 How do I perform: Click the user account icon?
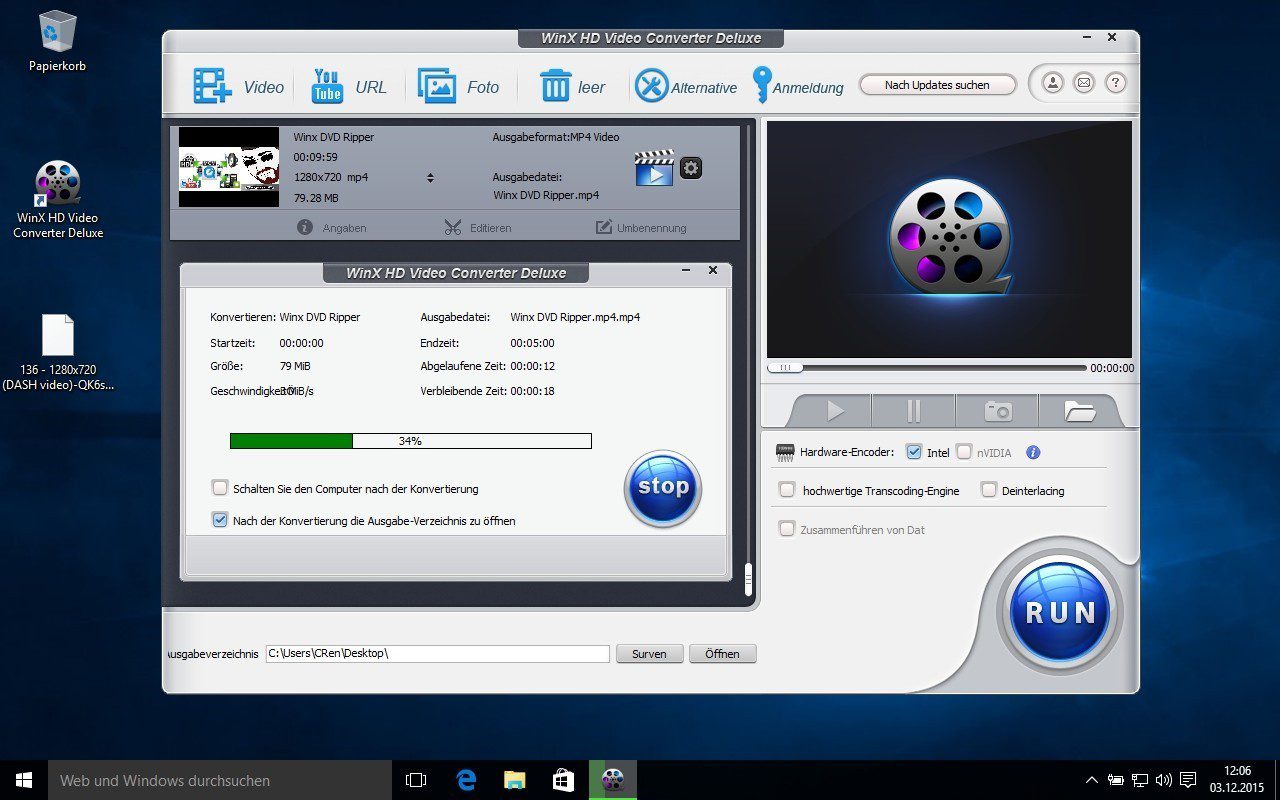click(x=1052, y=83)
